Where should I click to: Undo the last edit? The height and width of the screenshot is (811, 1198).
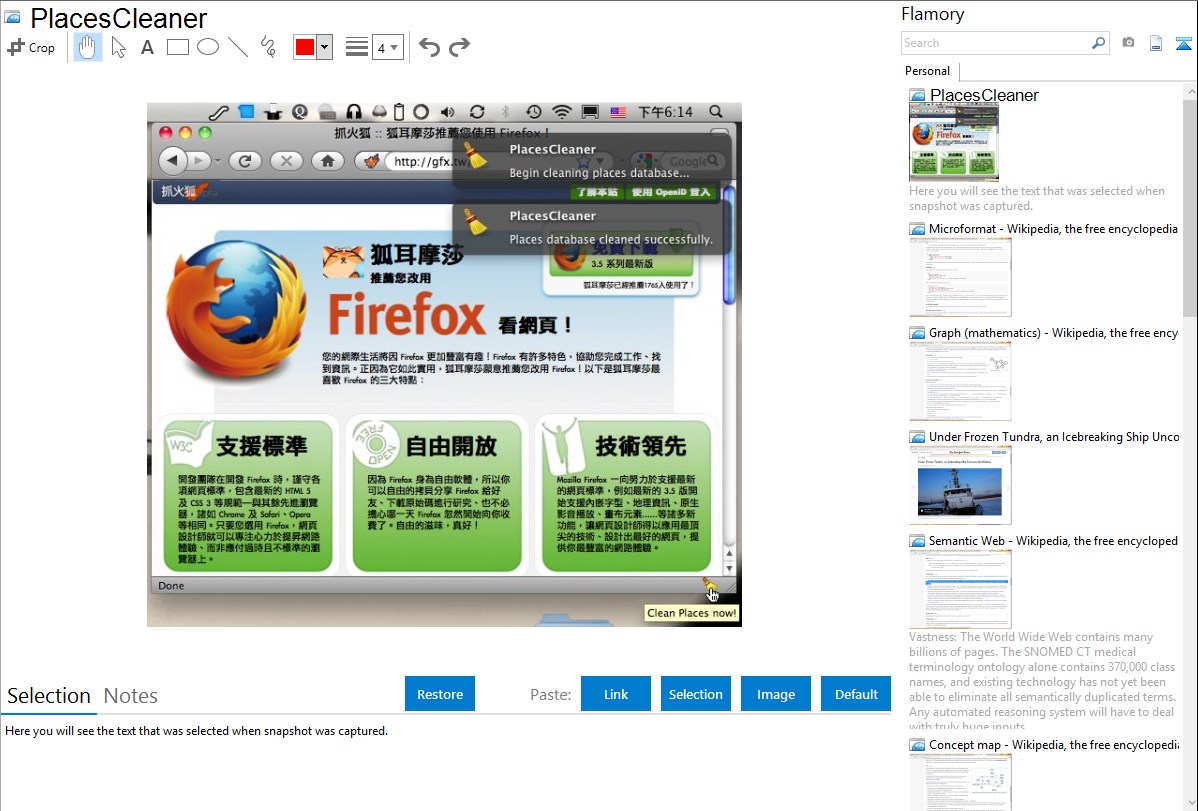coord(429,47)
